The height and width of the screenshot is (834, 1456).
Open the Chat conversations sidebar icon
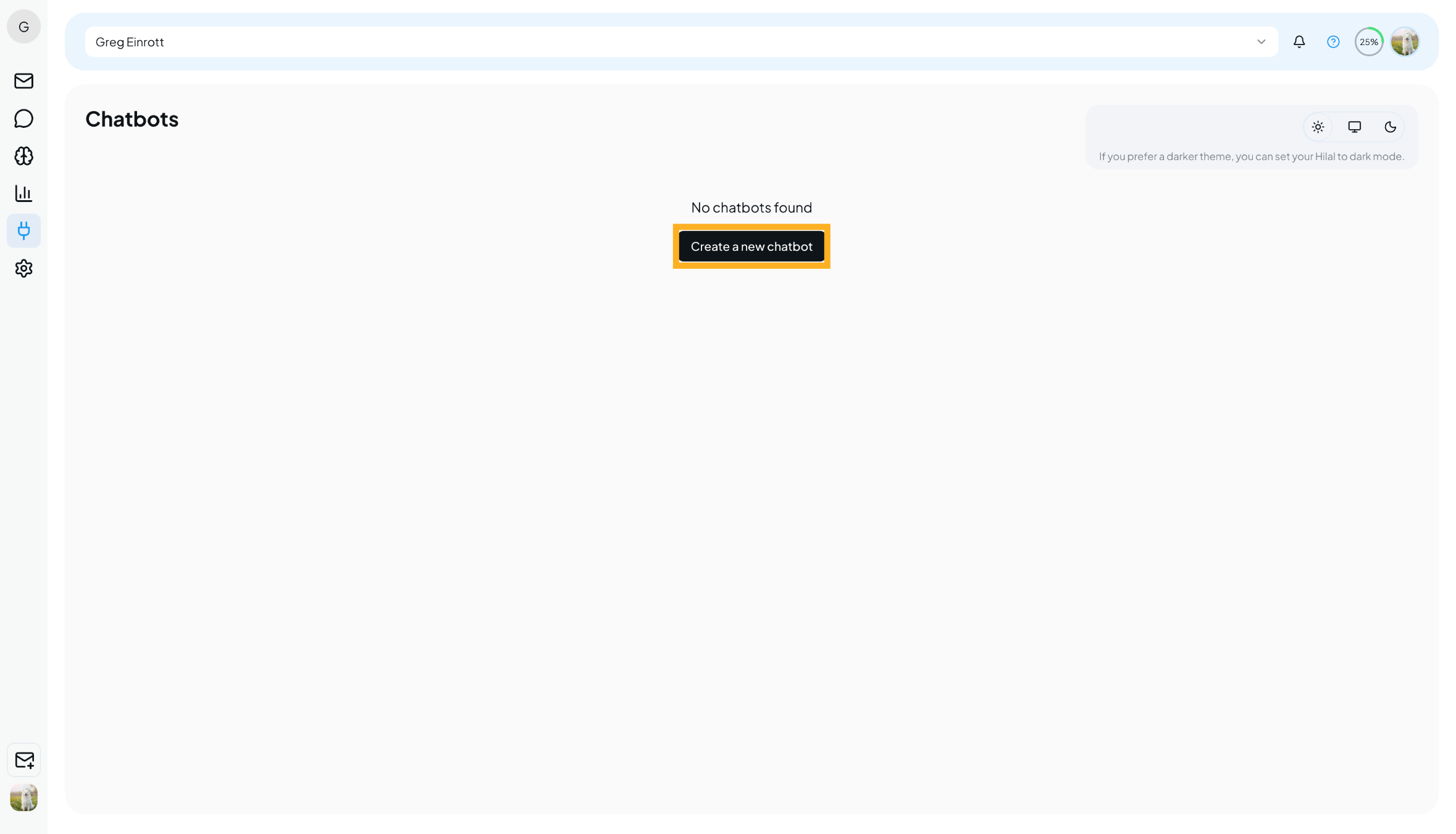(23, 119)
